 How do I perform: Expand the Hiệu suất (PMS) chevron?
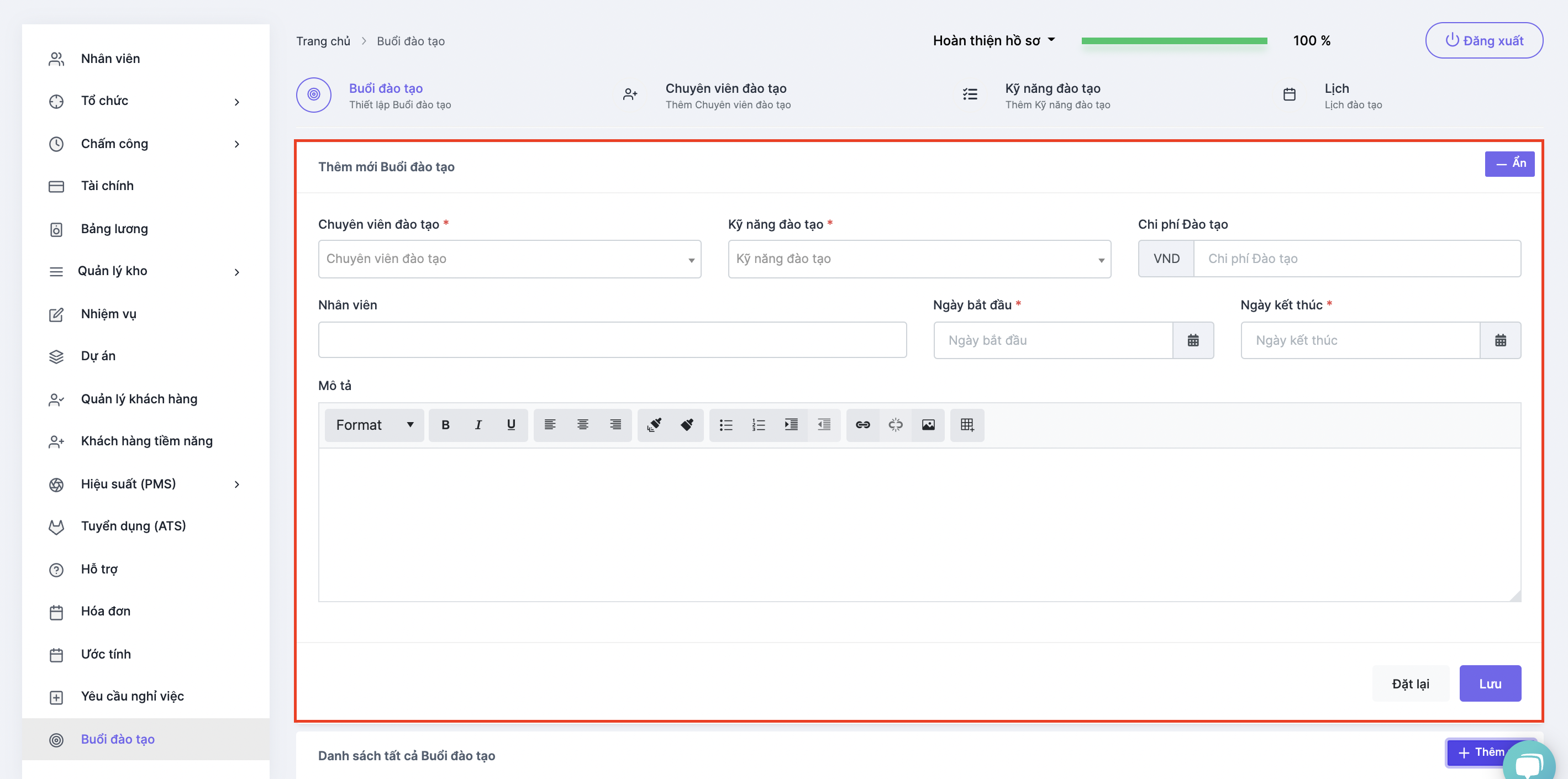[x=237, y=485]
